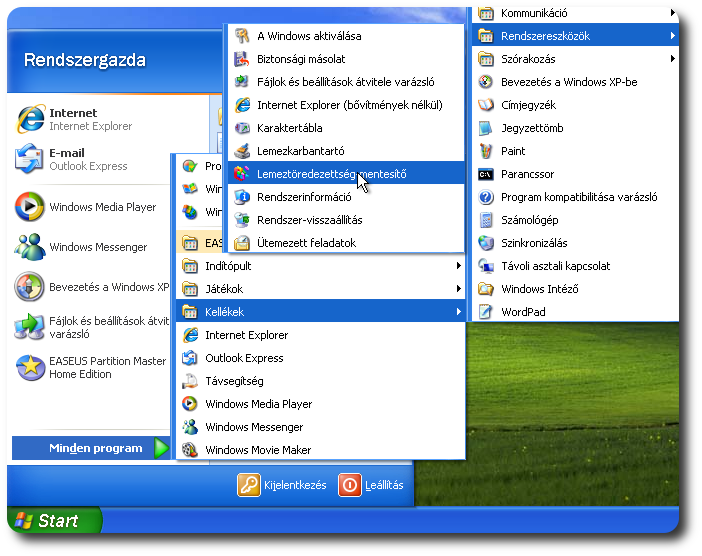Expand Kommunikáció submenu arrow

(672, 13)
